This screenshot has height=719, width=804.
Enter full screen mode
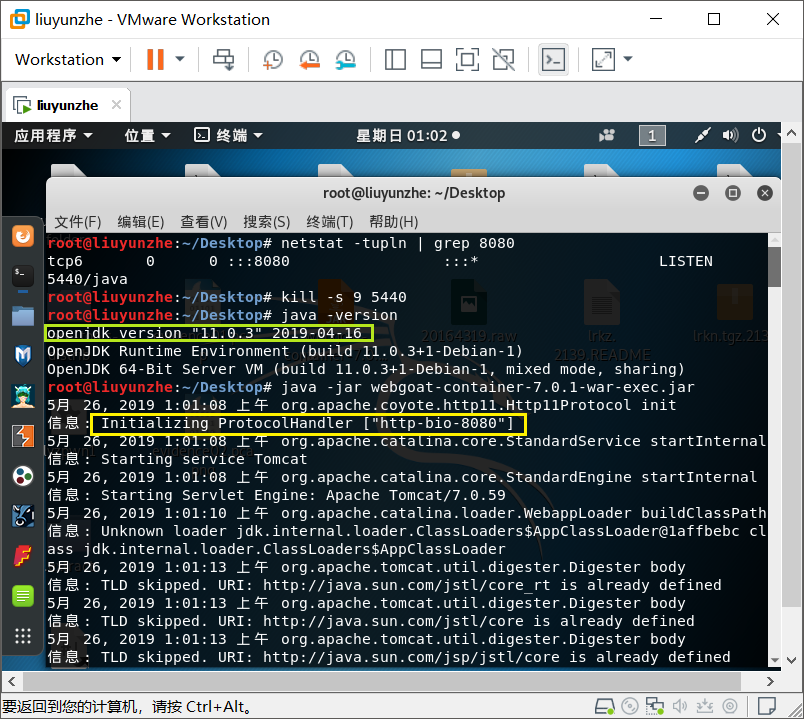tap(467, 59)
